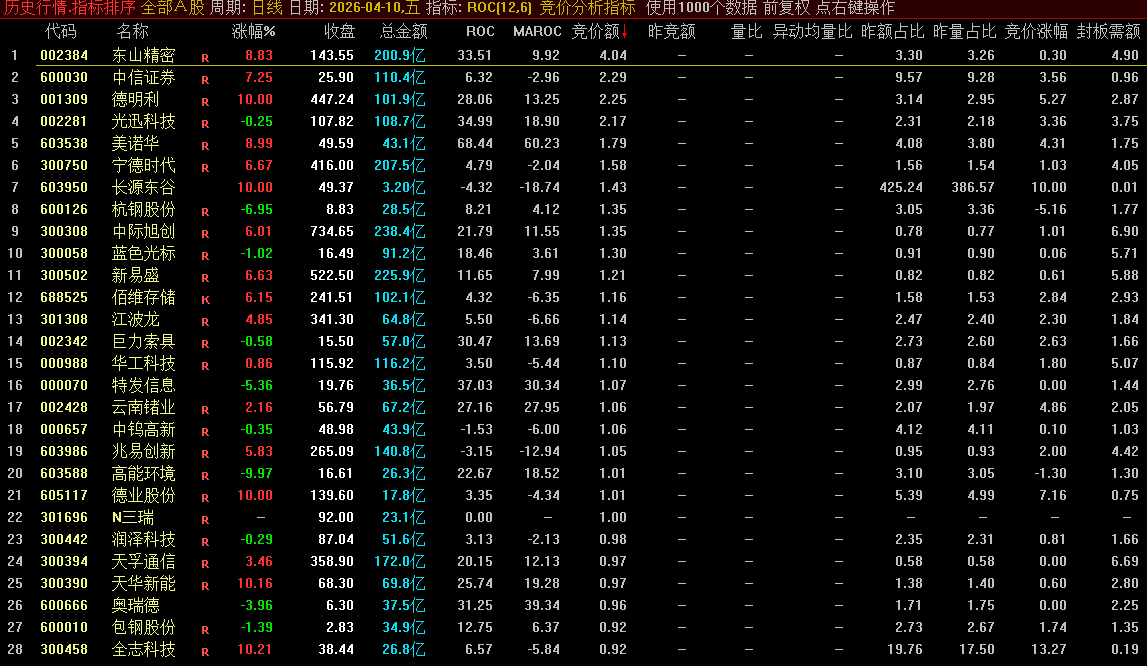Viewport: 1147px width, 666px height.
Task: Select stock code 600126
Action: pos(64,209)
